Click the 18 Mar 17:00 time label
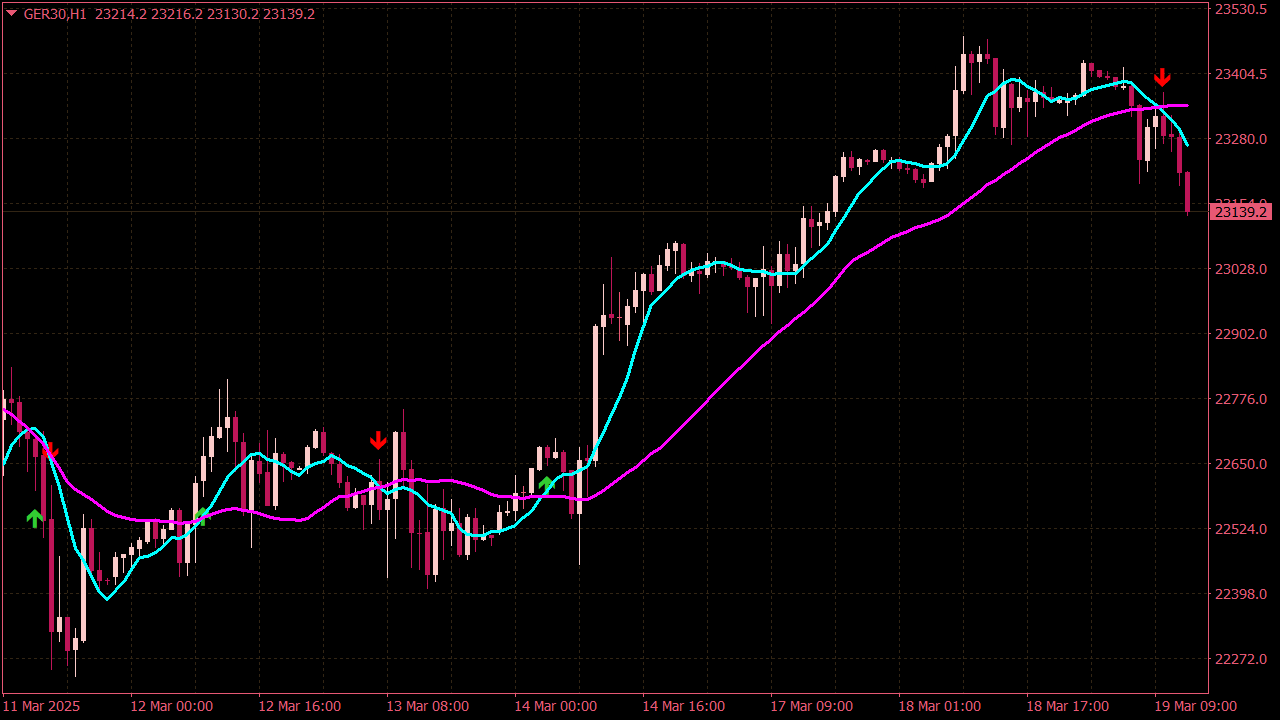 tap(1068, 706)
